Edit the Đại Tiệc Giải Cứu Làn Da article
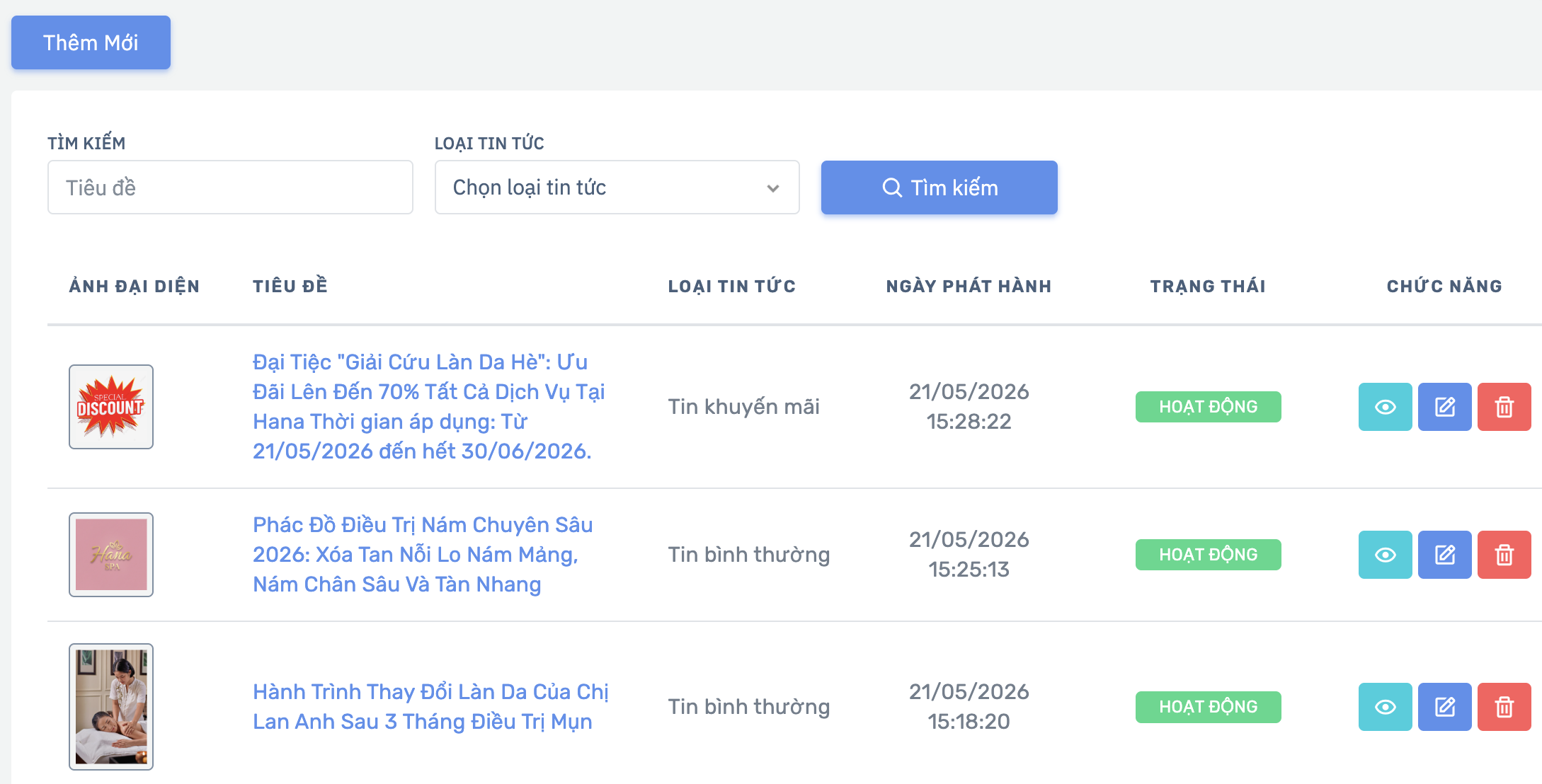This screenshot has width=1542, height=784. (x=1444, y=407)
